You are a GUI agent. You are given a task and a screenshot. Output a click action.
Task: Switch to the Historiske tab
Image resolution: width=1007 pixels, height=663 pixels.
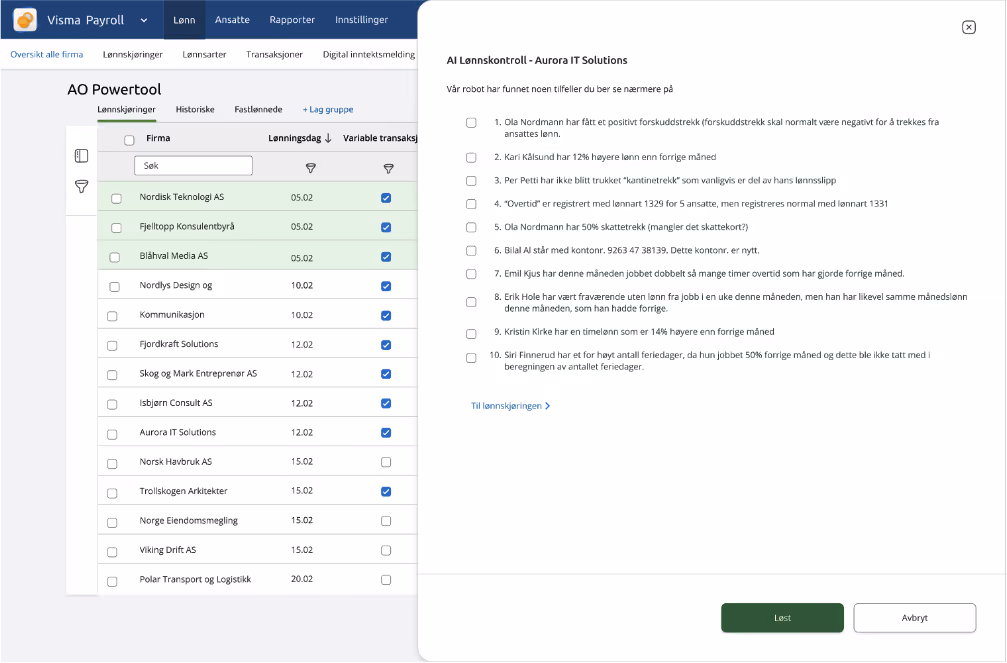click(195, 109)
